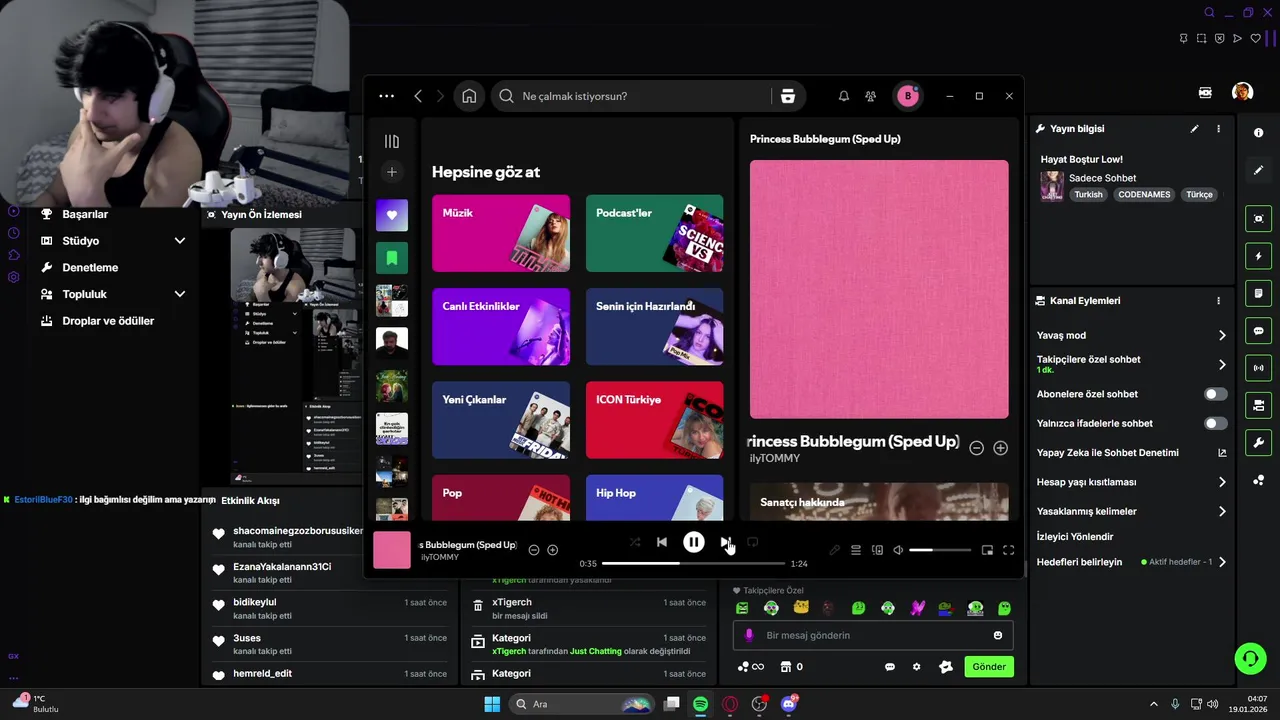Screen dimensions: 1280x720
Task: Open the Müzik browse card
Action: (x=501, y=233)
